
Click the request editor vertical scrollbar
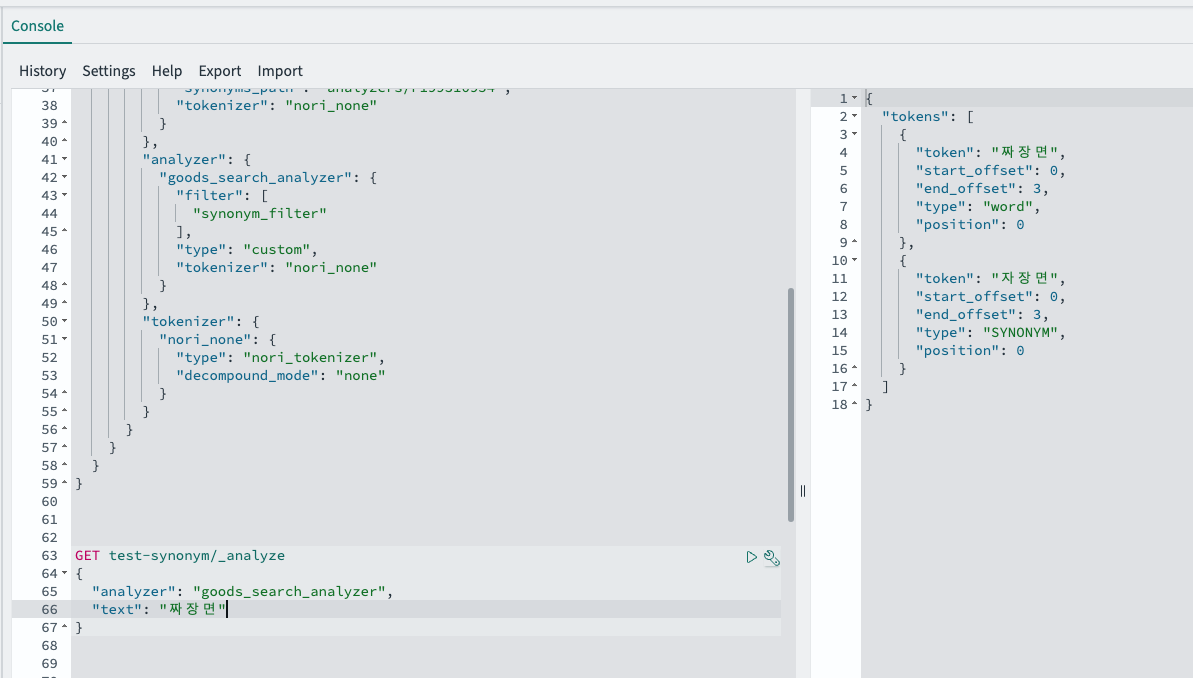point(791,405)
